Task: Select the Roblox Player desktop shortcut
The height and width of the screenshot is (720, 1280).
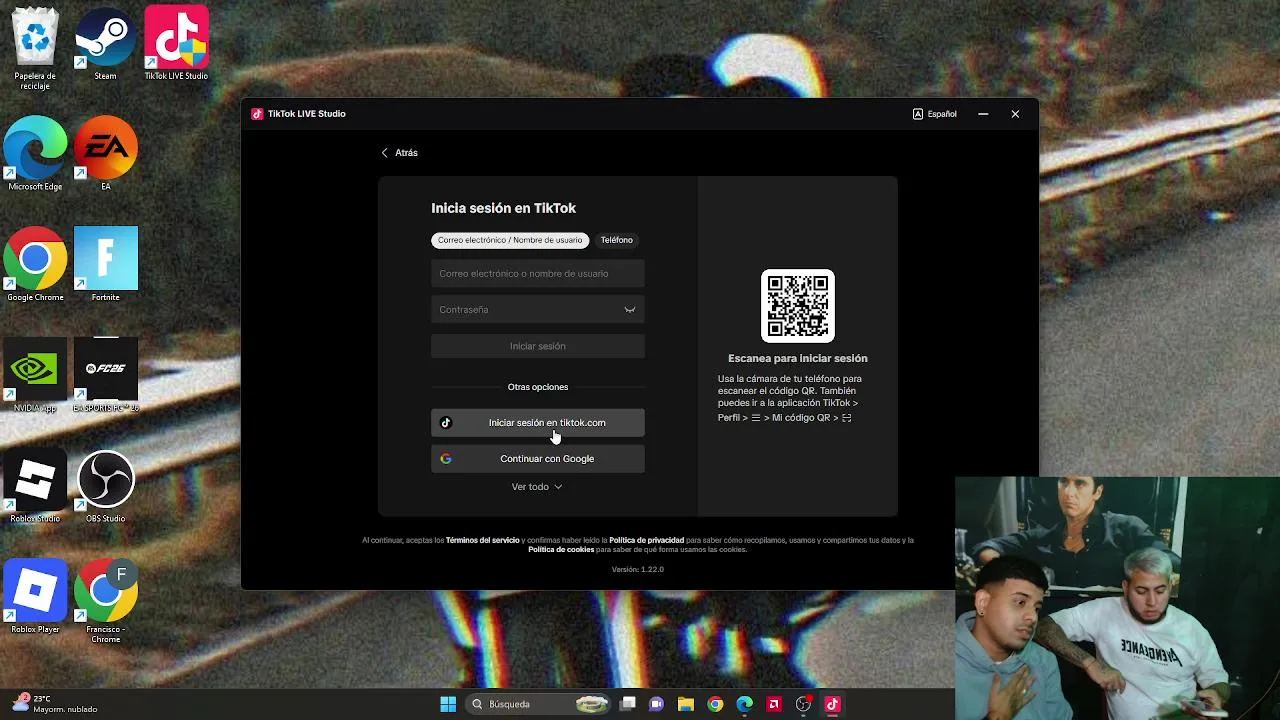Action: [35, 597]
